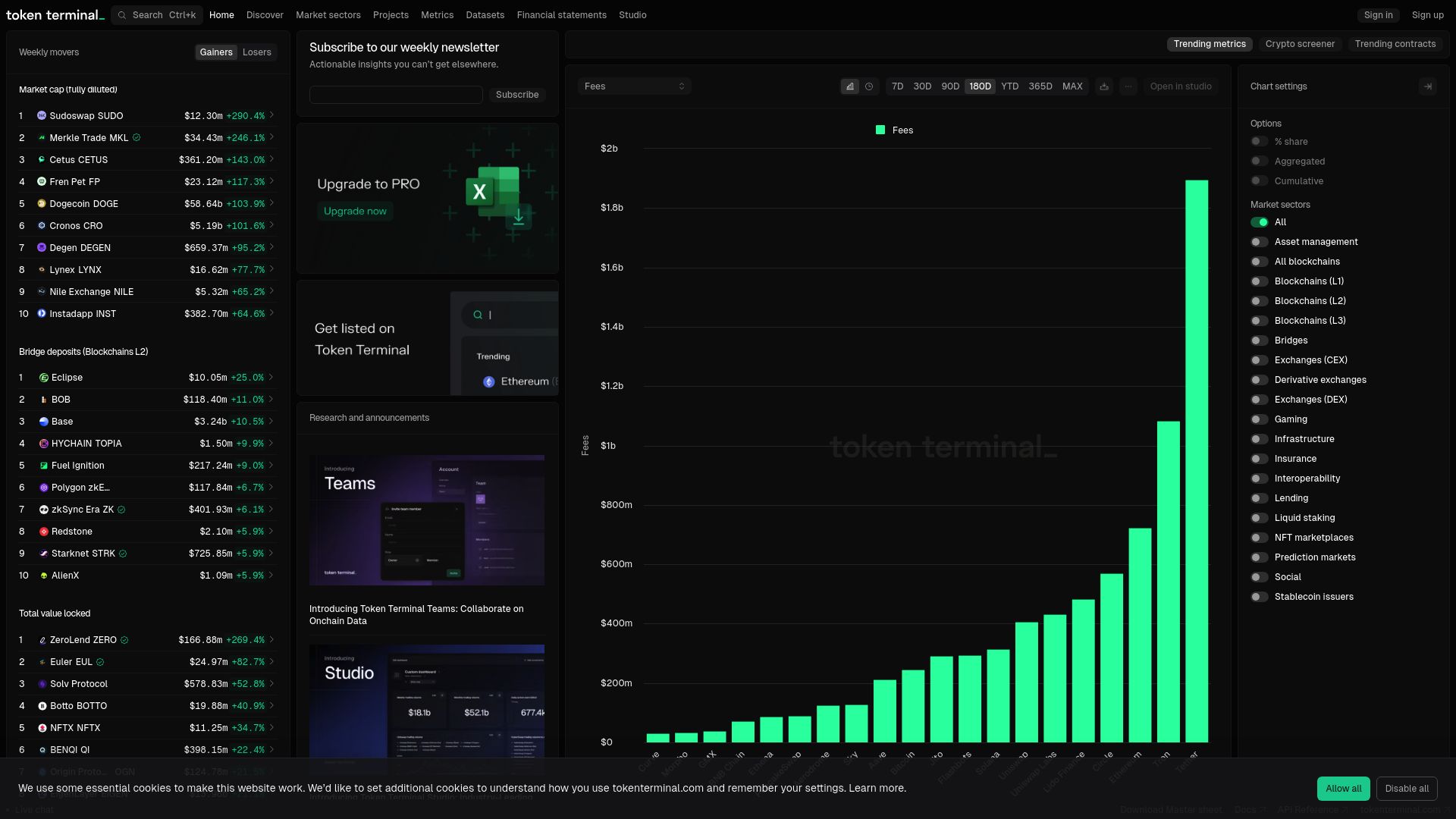Click the tallest Tether fees bar
Screen dimensions: 1456x819
coord(1197,461)
